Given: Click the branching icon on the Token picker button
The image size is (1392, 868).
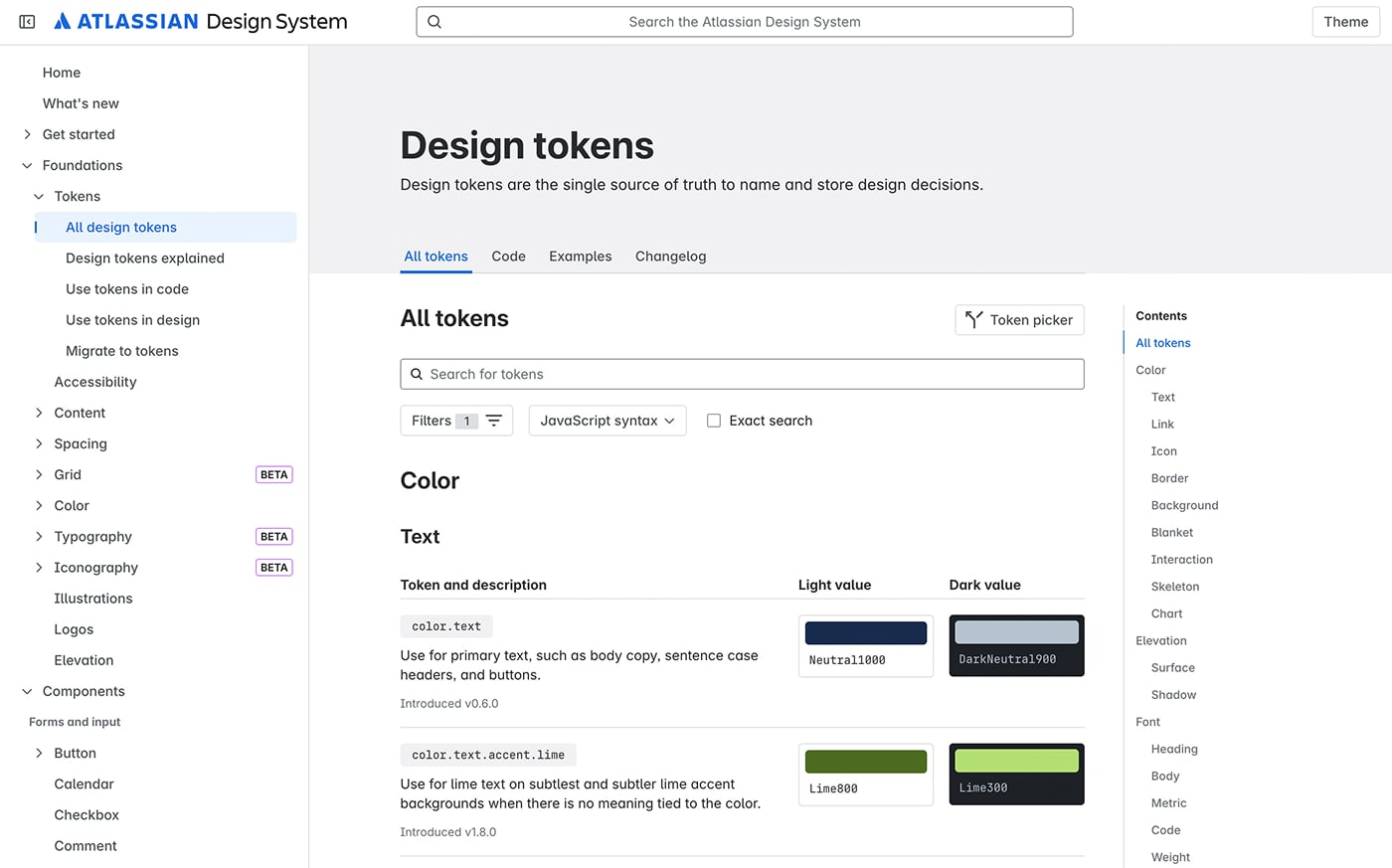Looking at the screenshot, I should [973, 319].
